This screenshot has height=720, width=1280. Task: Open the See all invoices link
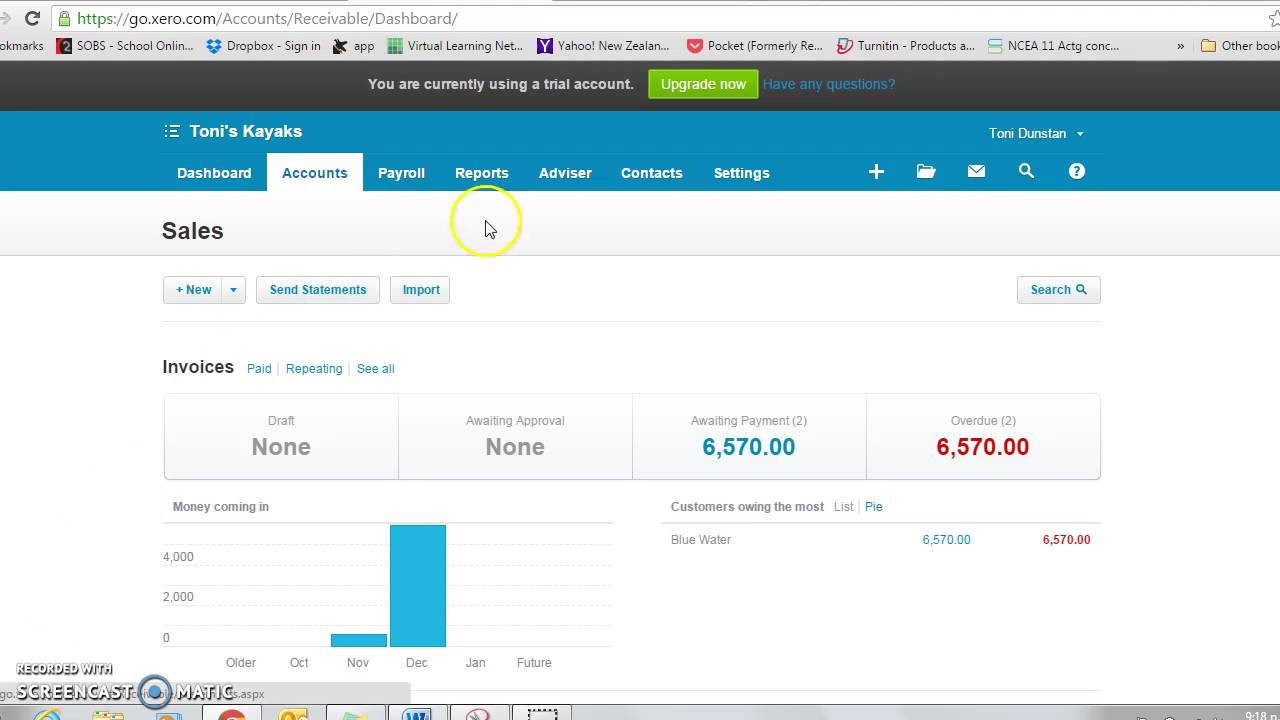[375, 369]
